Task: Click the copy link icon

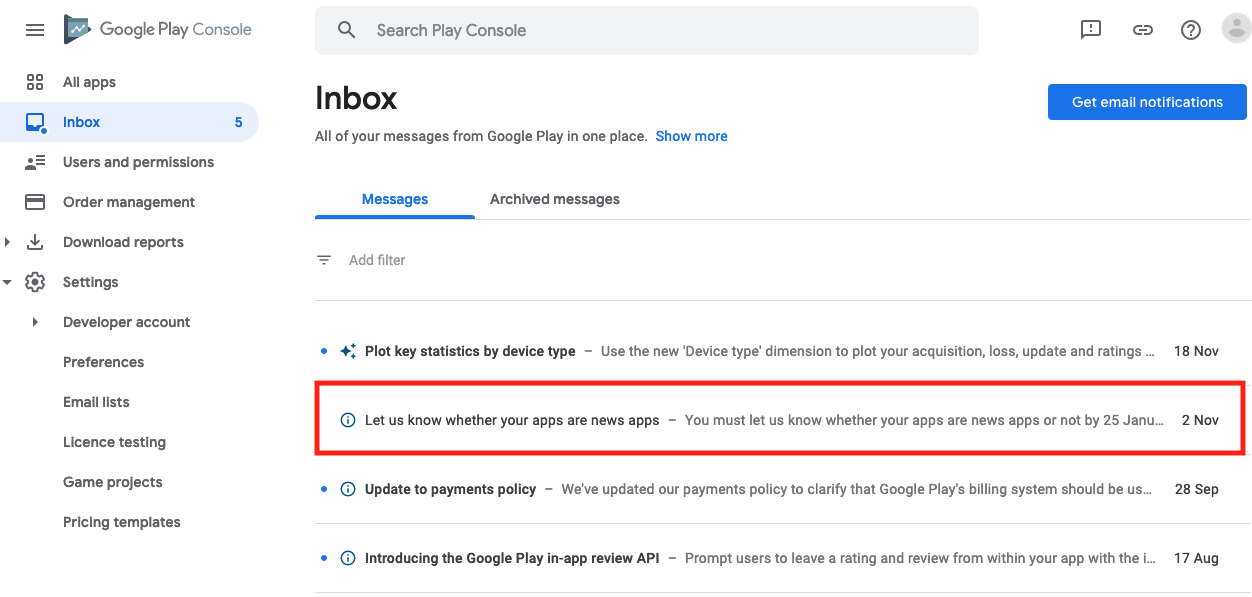Action: coord(1142,30)
